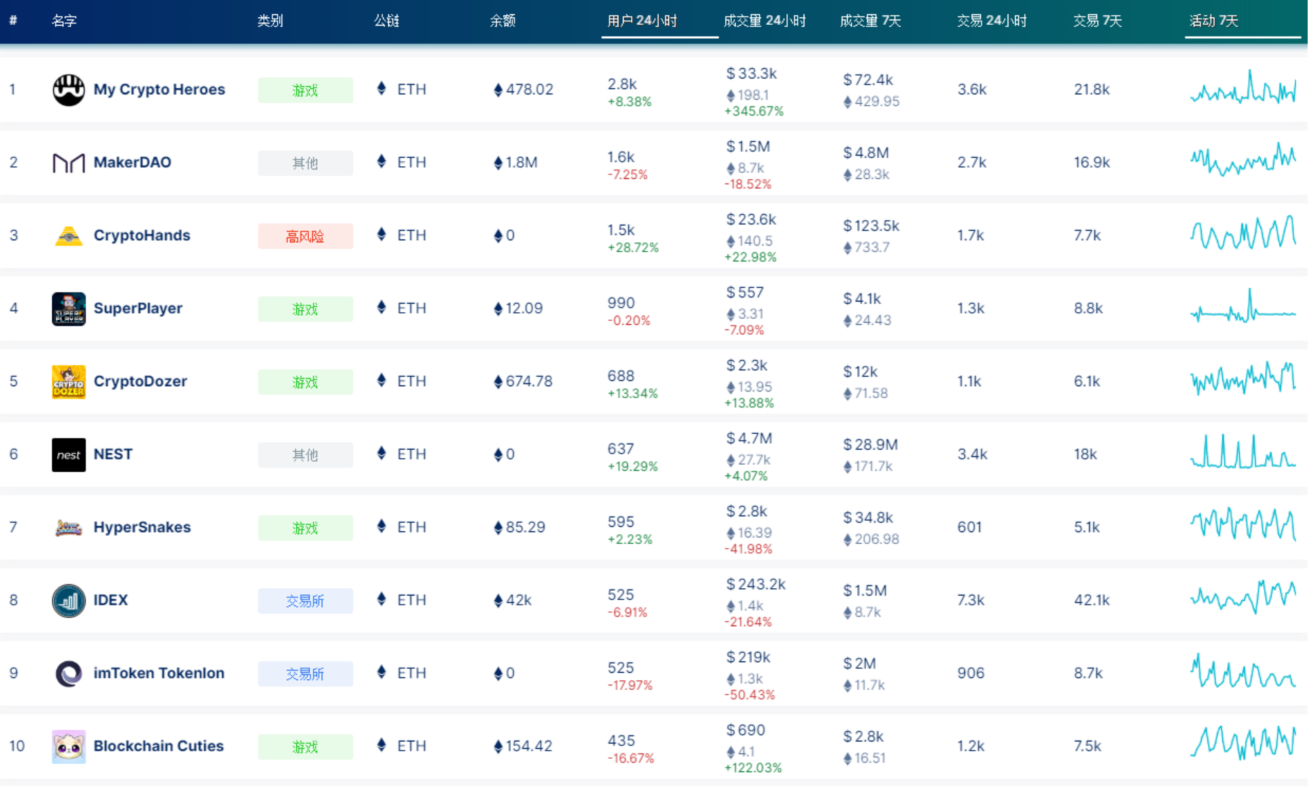This screenshot has width=1311, height=791.
Task: Sort by the 活动 7天 column header
Action: [1214, 21]
